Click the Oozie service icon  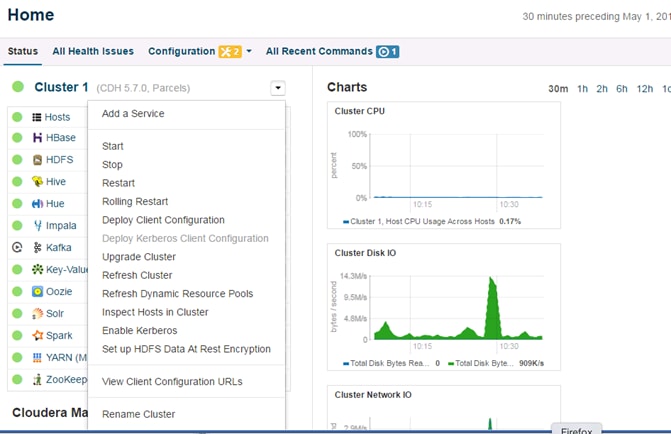pos(37,292)
